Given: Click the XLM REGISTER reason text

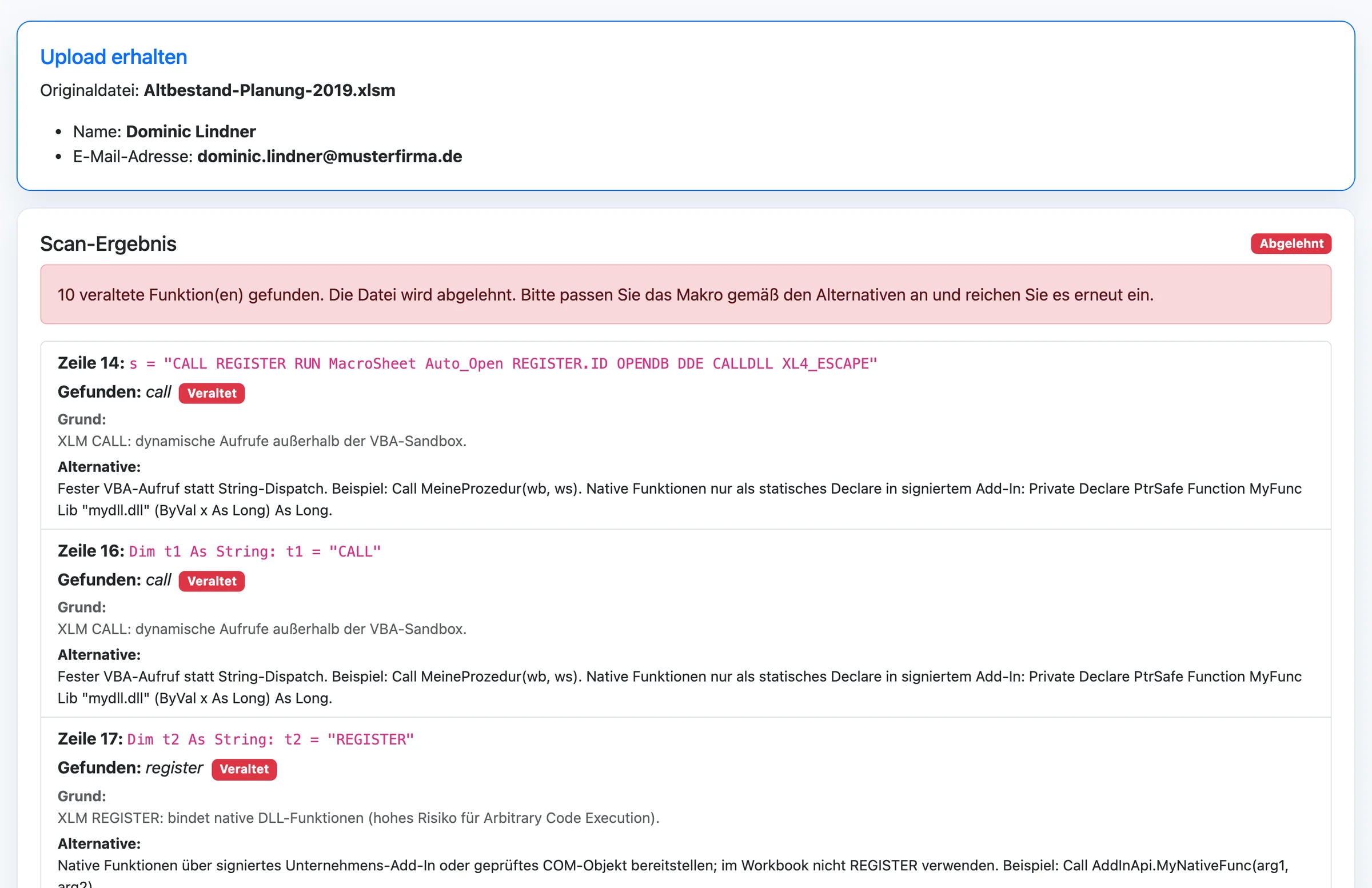Looking at the screenshot, I should [x=358, y=818].
